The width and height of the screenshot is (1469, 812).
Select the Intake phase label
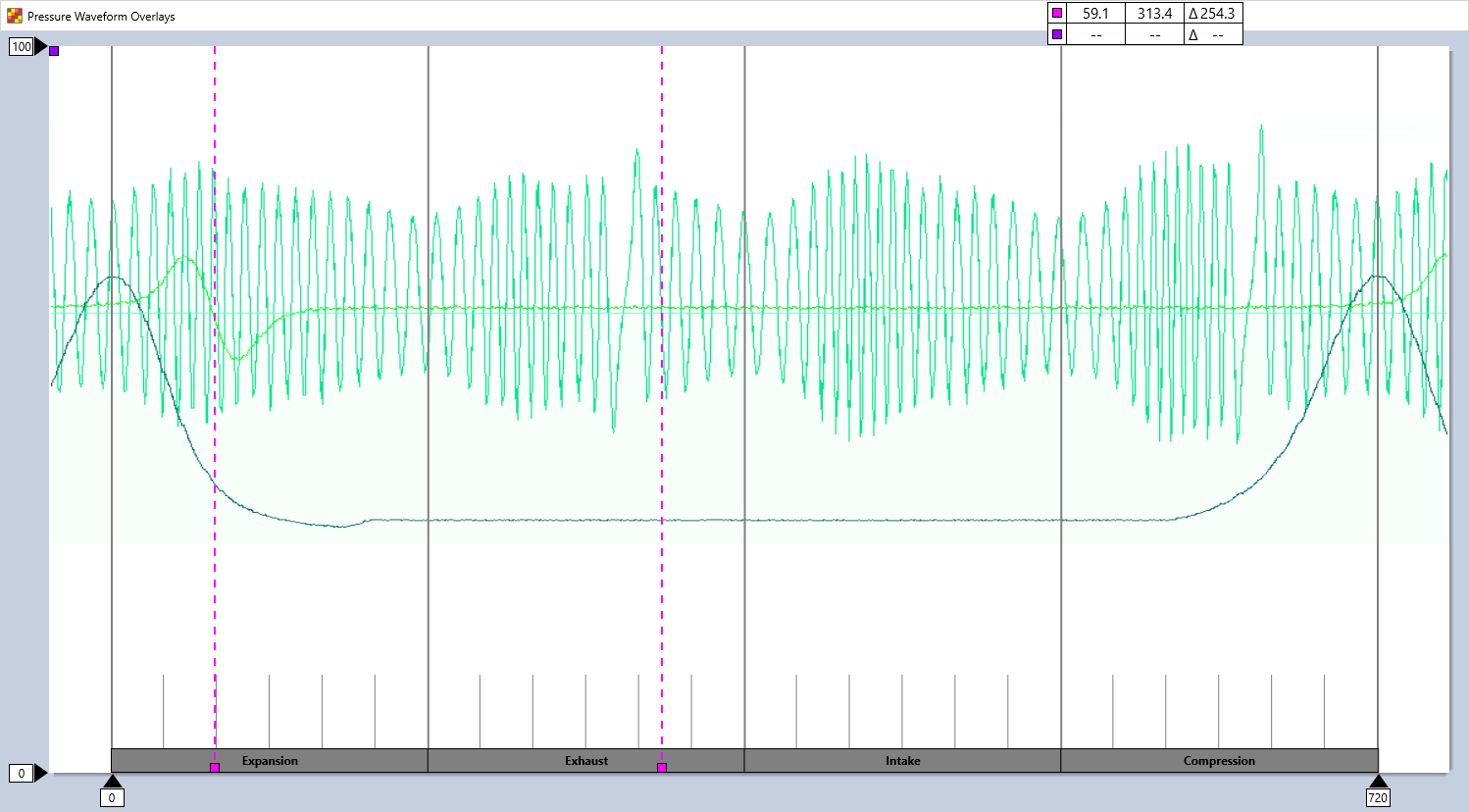902,760
